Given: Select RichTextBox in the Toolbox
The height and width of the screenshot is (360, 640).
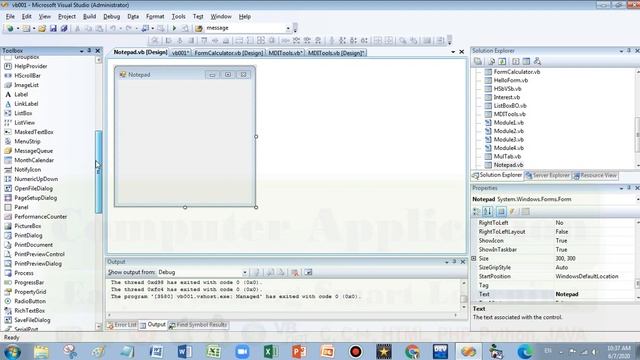Looking at the screenshot, I should tap(29, 311).
